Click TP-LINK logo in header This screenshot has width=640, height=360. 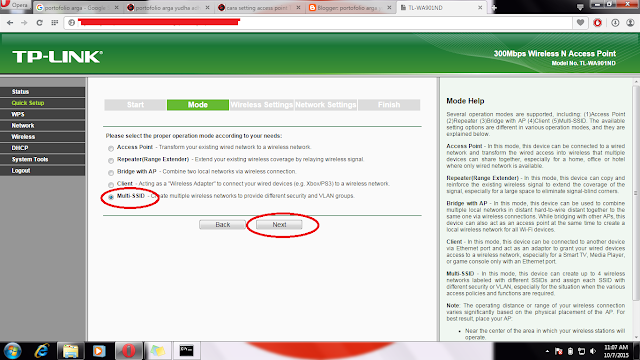pyautogui.click(x=57, y=57)
